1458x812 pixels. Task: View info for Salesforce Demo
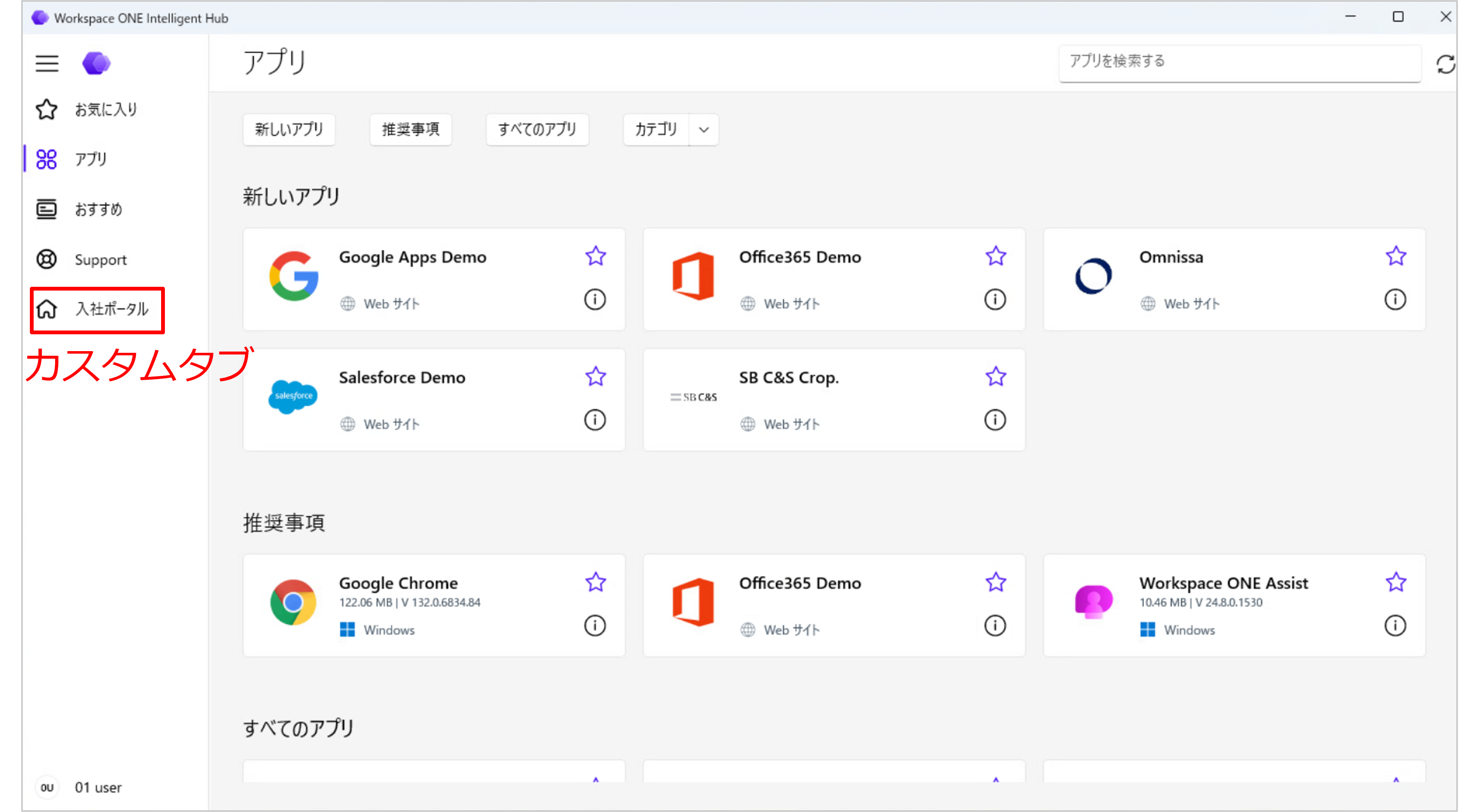coord(595,420)
